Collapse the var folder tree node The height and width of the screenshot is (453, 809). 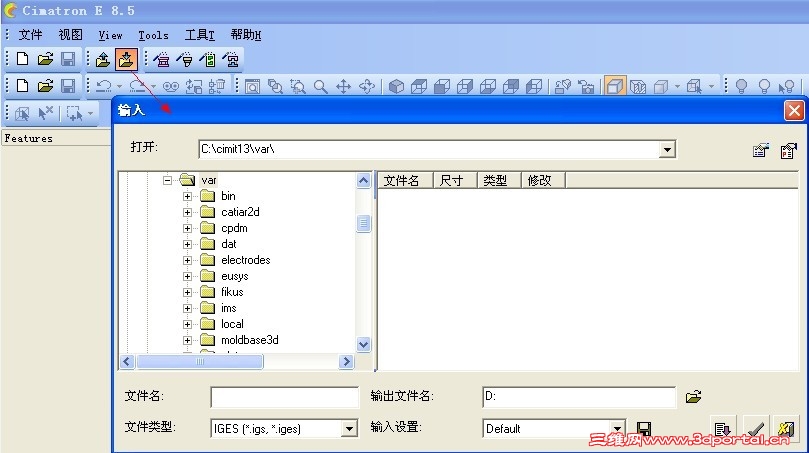(167, 180)
